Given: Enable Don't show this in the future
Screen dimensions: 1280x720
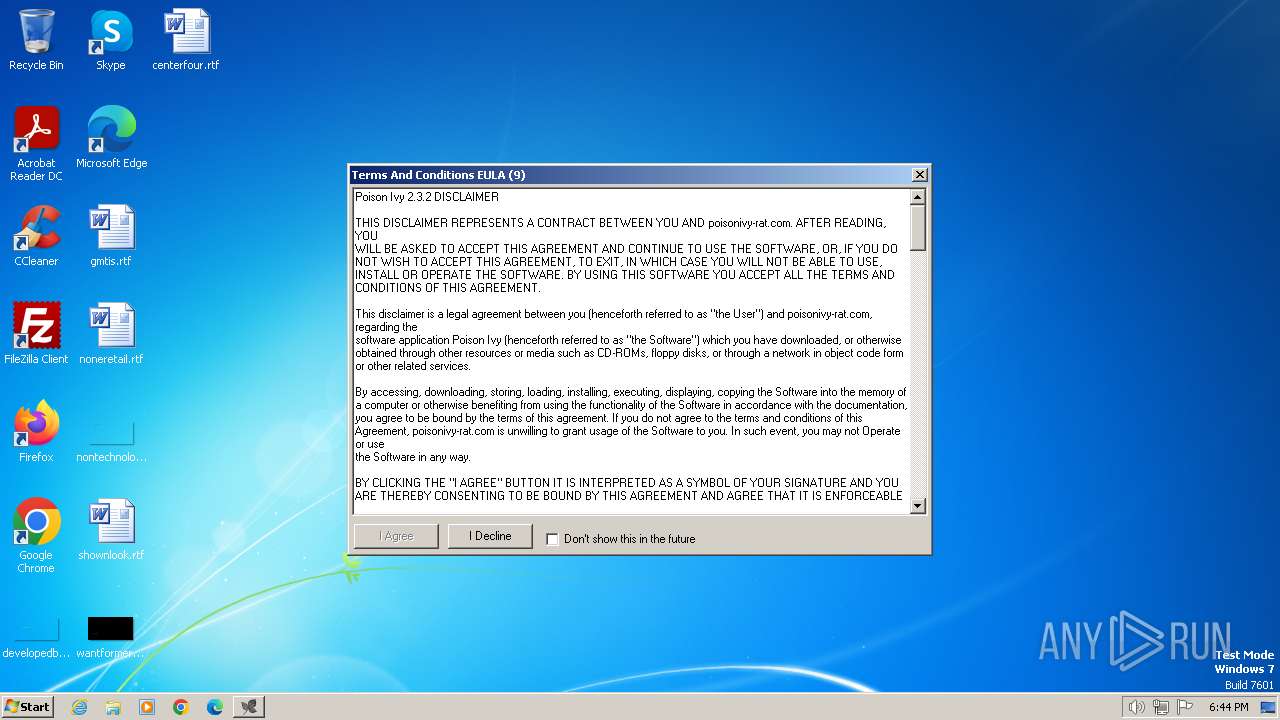Looking at the screenshot, I should [552, 539].
